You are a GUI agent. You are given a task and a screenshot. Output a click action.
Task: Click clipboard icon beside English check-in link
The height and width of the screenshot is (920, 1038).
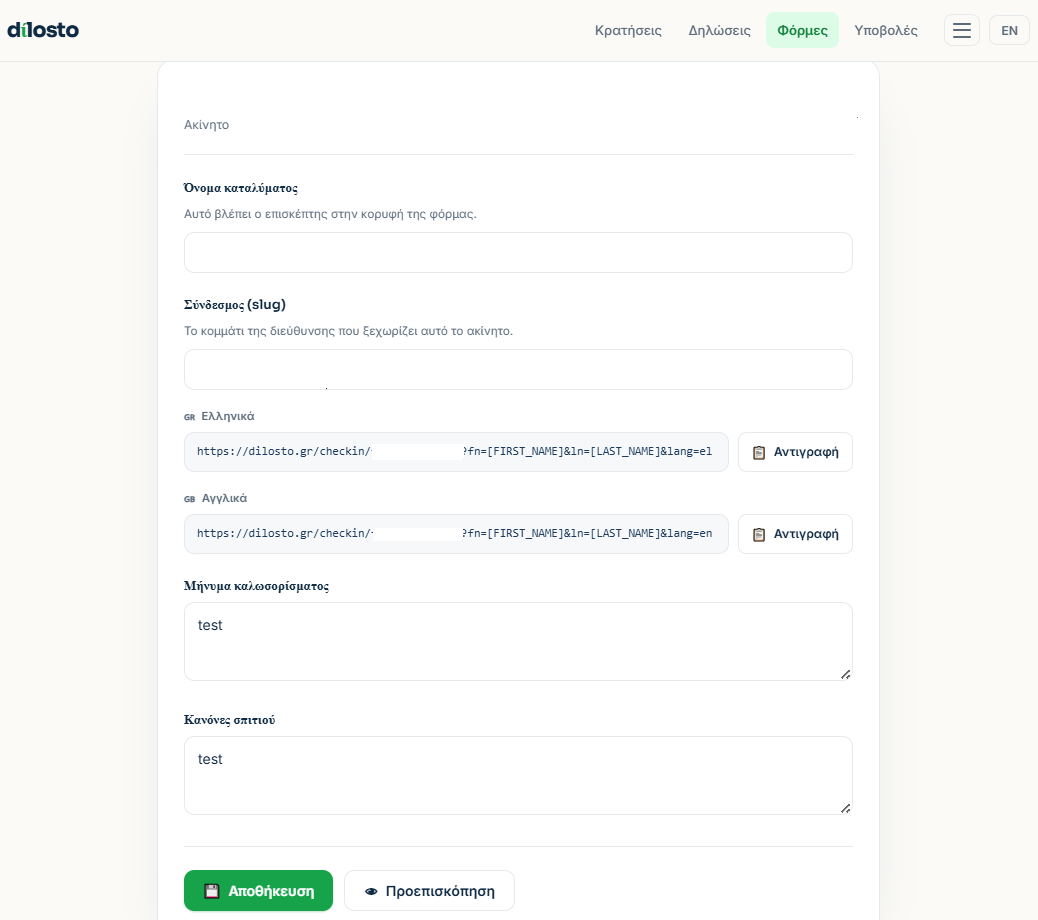[759, 534]
